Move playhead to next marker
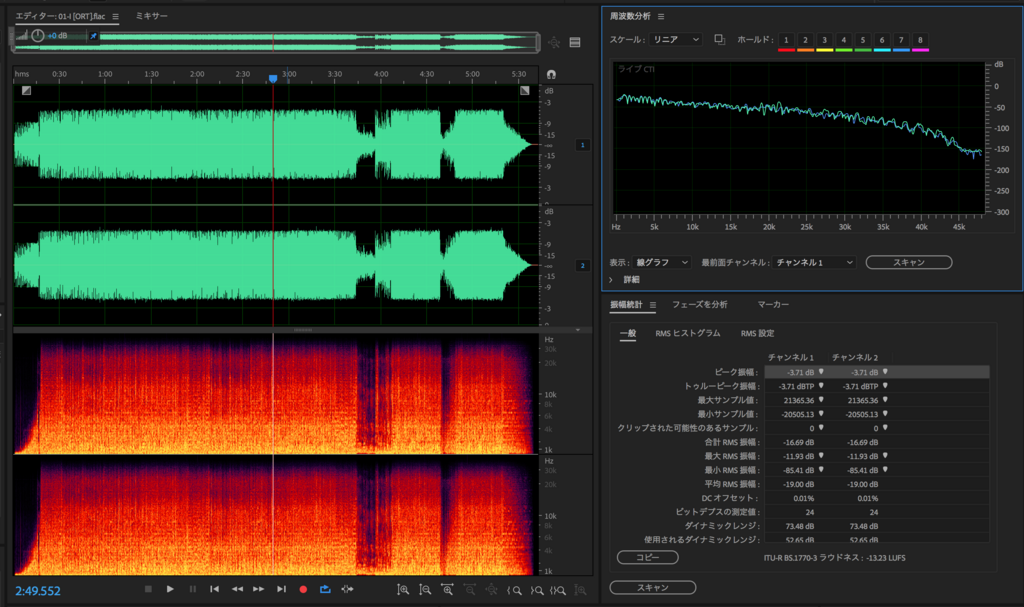Screen dimensions: 1024x607 coord(281,589)
